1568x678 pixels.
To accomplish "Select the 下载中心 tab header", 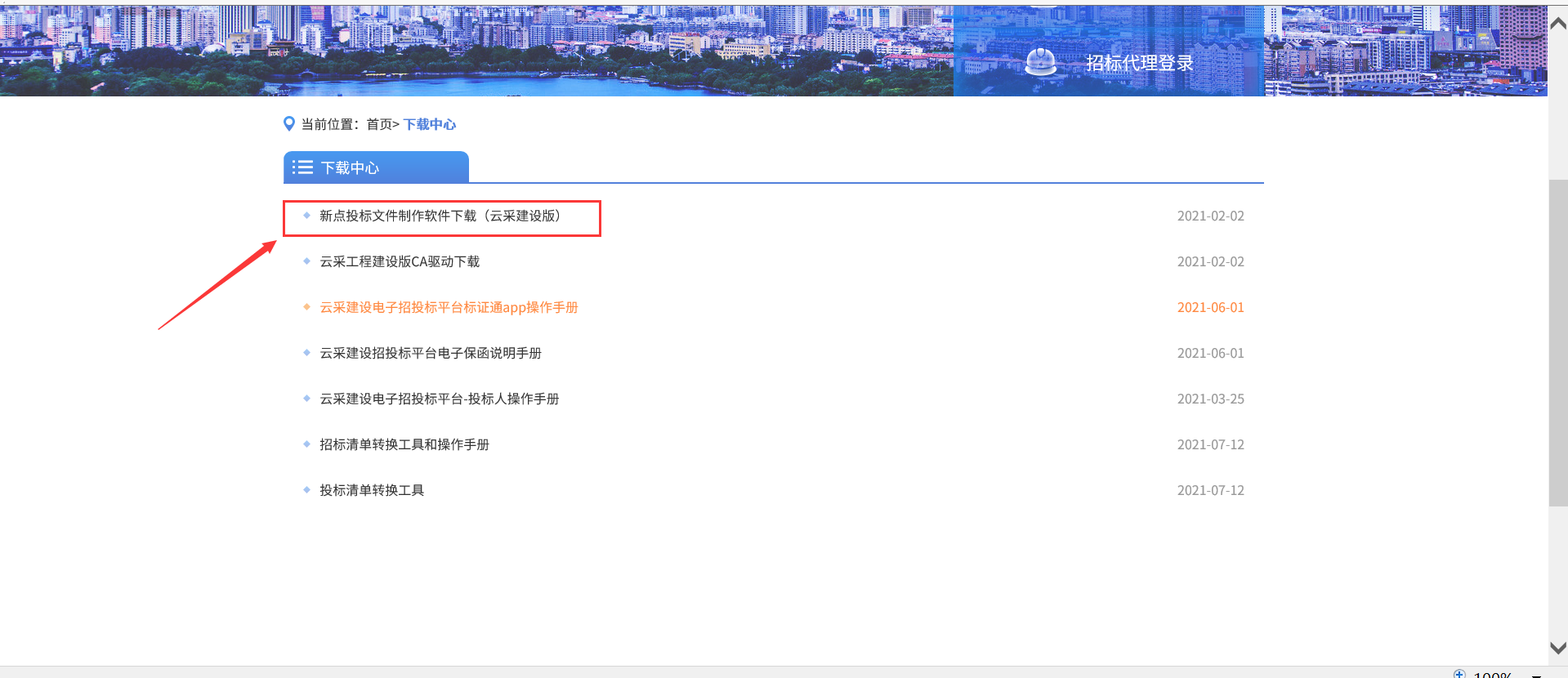I will pos(376,167).
